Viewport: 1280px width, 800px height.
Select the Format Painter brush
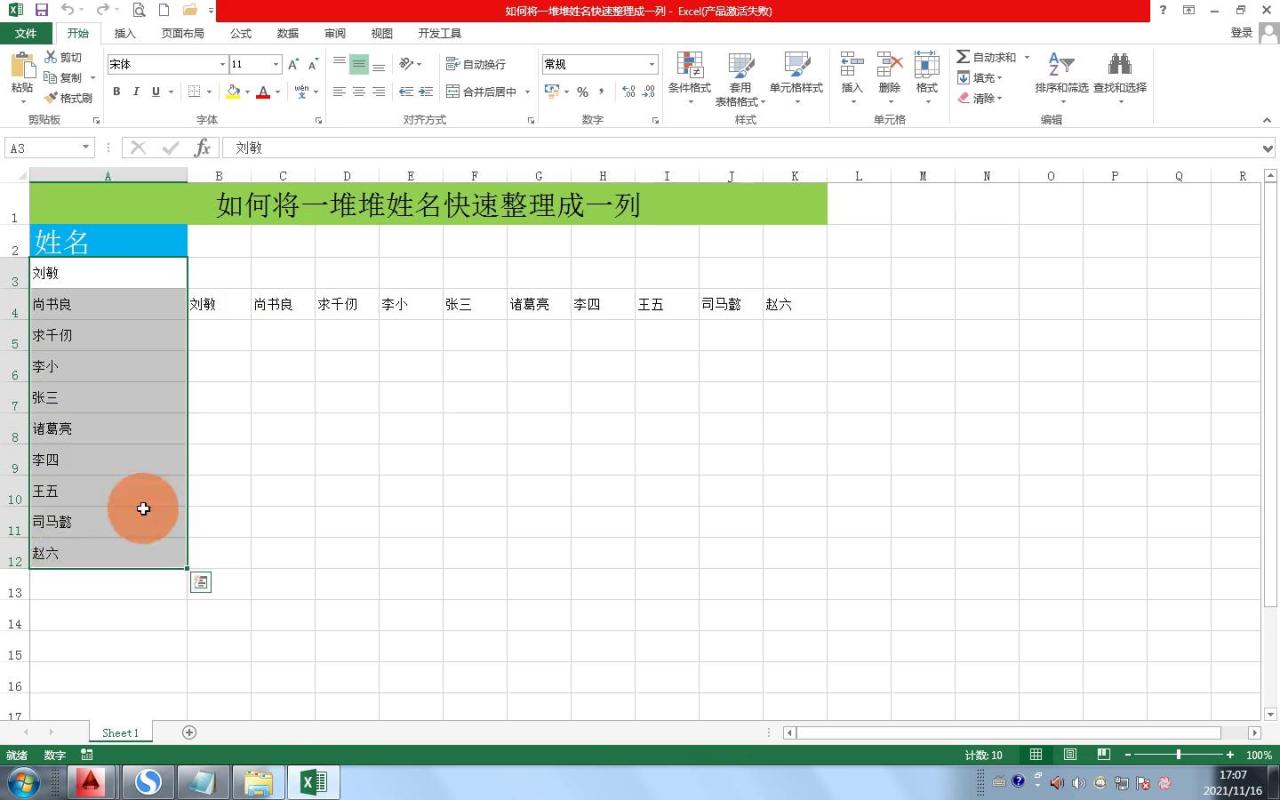tap(51, 98)
